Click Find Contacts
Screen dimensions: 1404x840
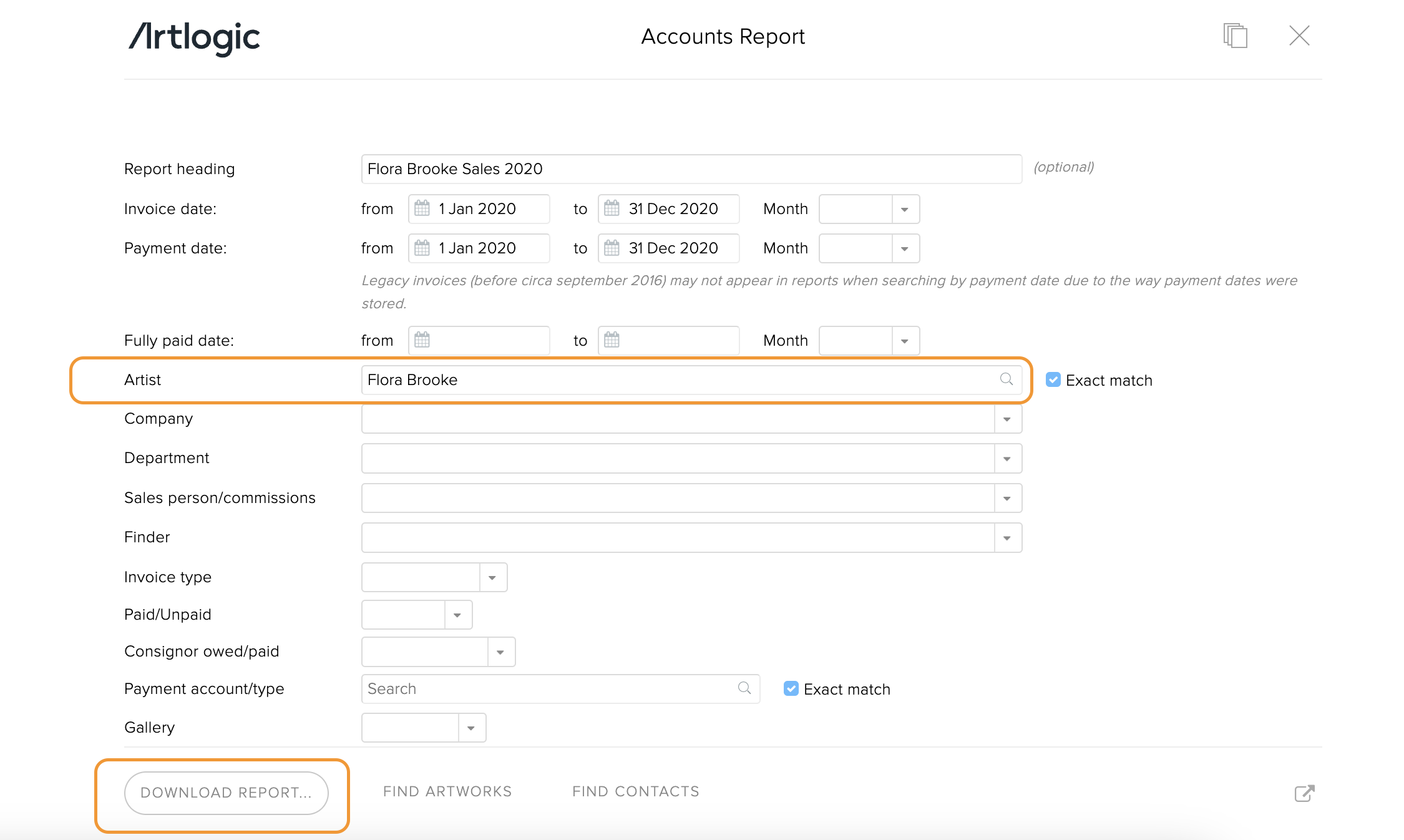pos(636,791)
